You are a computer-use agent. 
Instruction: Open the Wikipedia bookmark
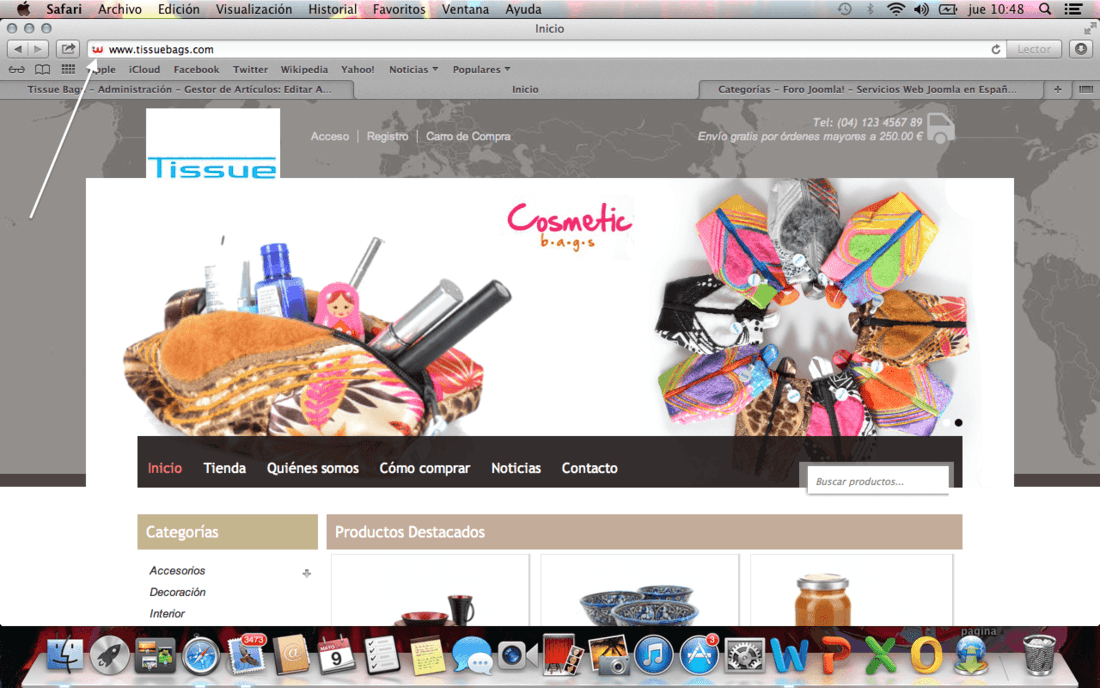[304, 69]
